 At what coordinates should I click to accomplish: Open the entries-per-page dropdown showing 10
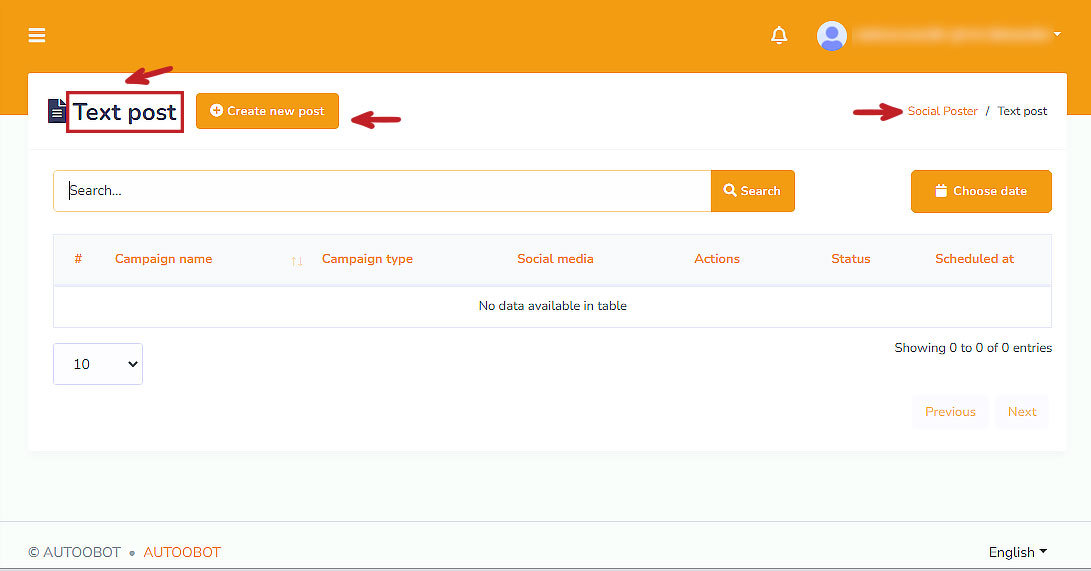98,364
